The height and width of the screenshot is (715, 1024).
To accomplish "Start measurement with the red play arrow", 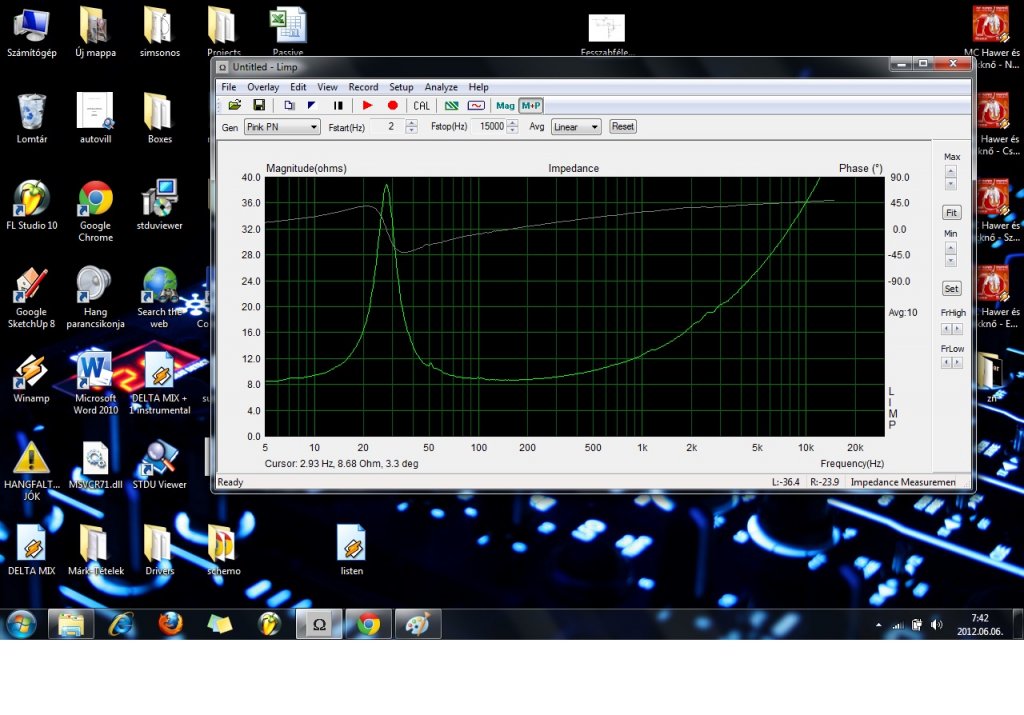I will coord(367,105).
